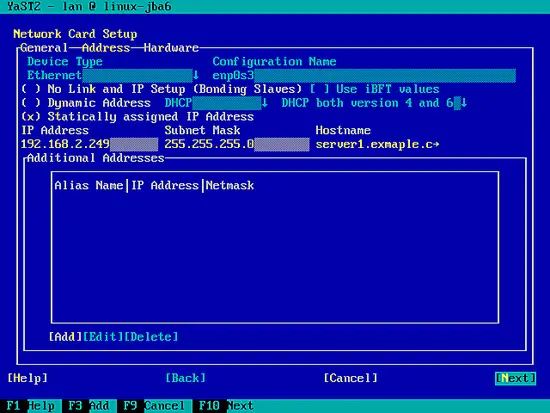550x413 pixels.
Task: Click the Additional Addresses frame label
Action: click(x=96, y=158)
